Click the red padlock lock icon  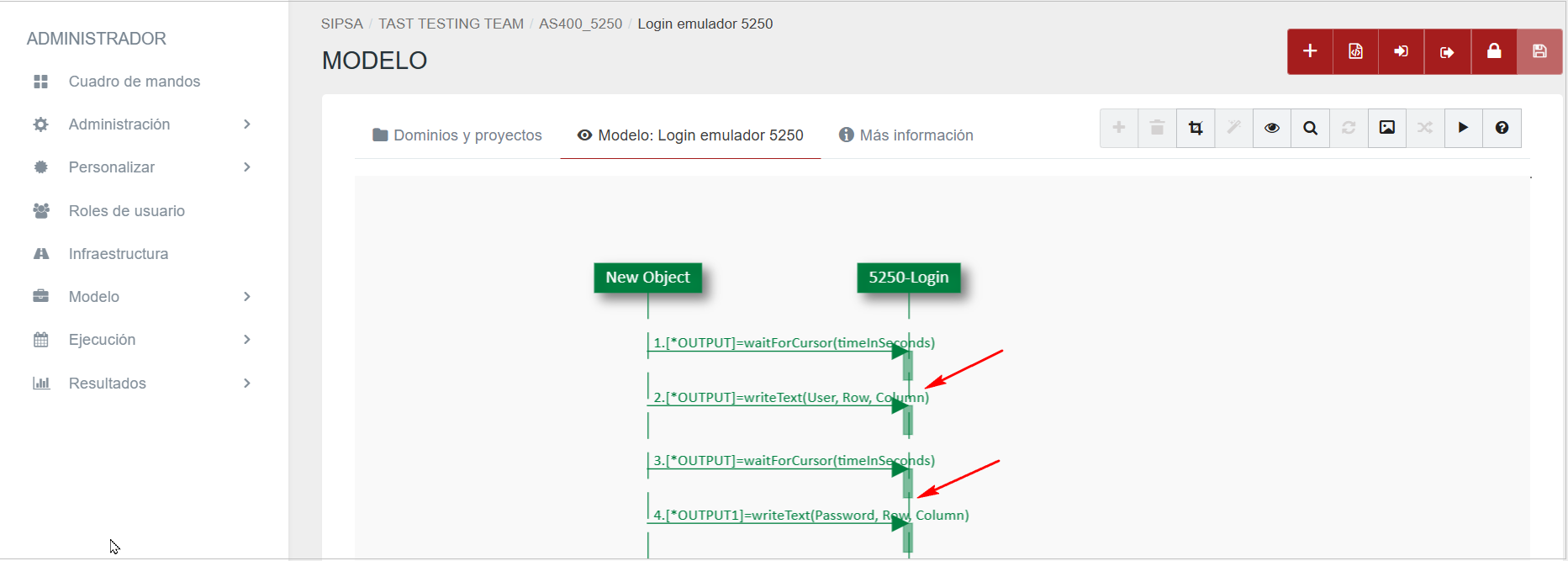pos(1494,51)
